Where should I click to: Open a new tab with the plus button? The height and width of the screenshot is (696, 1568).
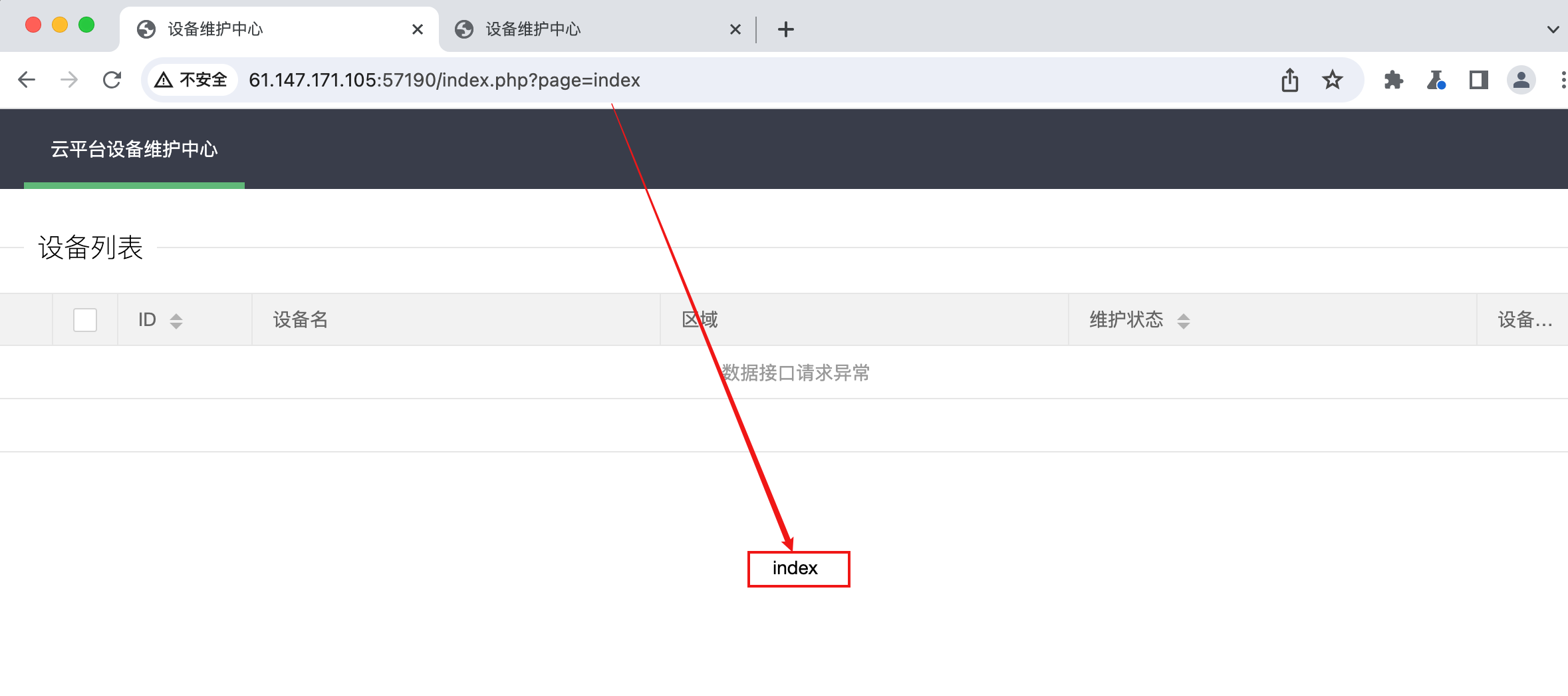pos(787,29)
